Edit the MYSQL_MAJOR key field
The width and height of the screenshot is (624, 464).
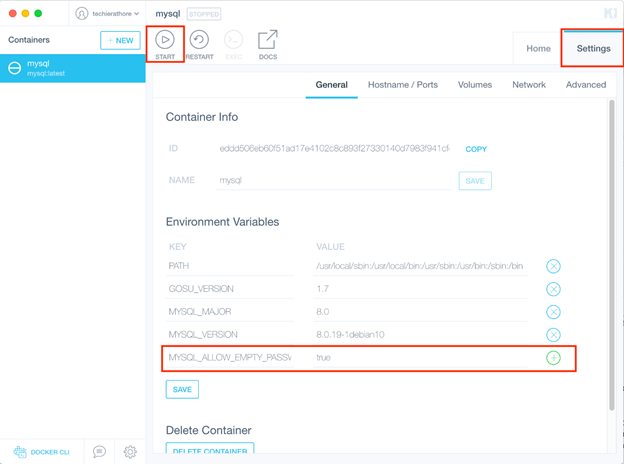coord(230,312)
